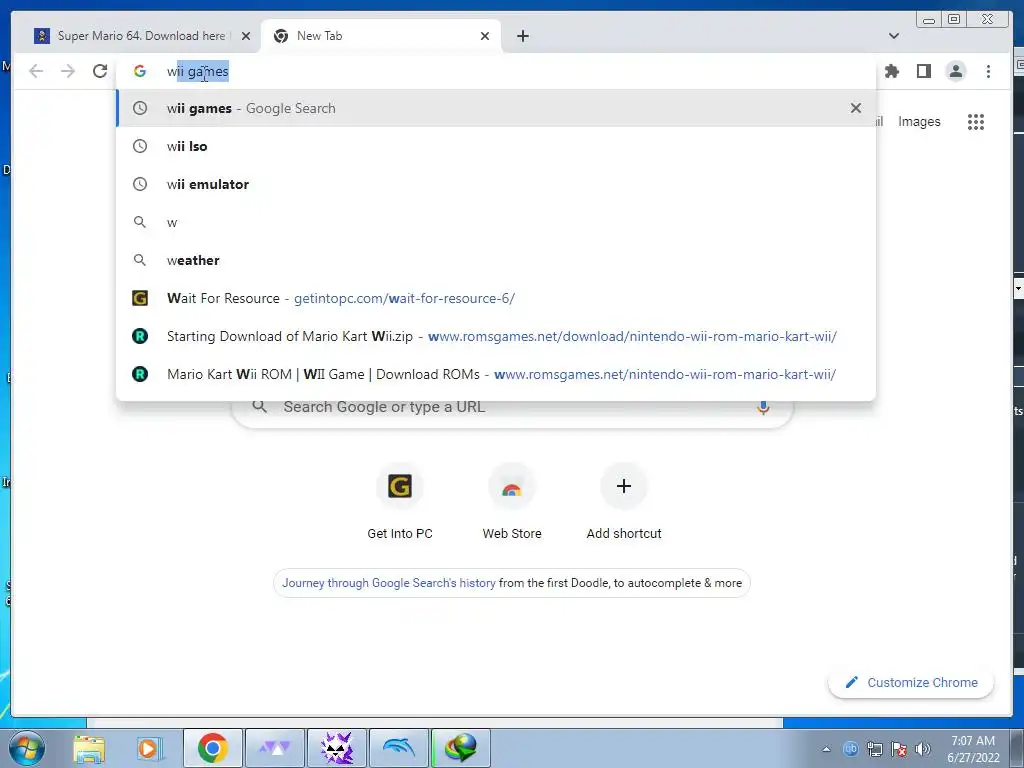The image size is (1024, 768).
Task: Select the New Tab tab
Action: [380, 36]
